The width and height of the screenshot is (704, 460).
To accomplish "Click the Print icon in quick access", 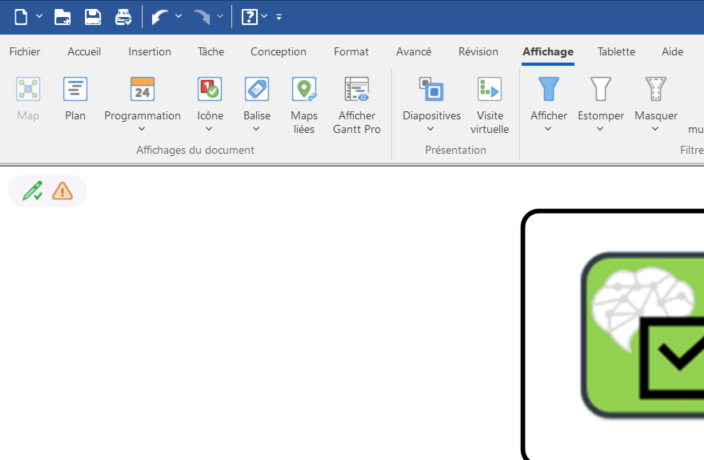I will [x=122, y=16].
